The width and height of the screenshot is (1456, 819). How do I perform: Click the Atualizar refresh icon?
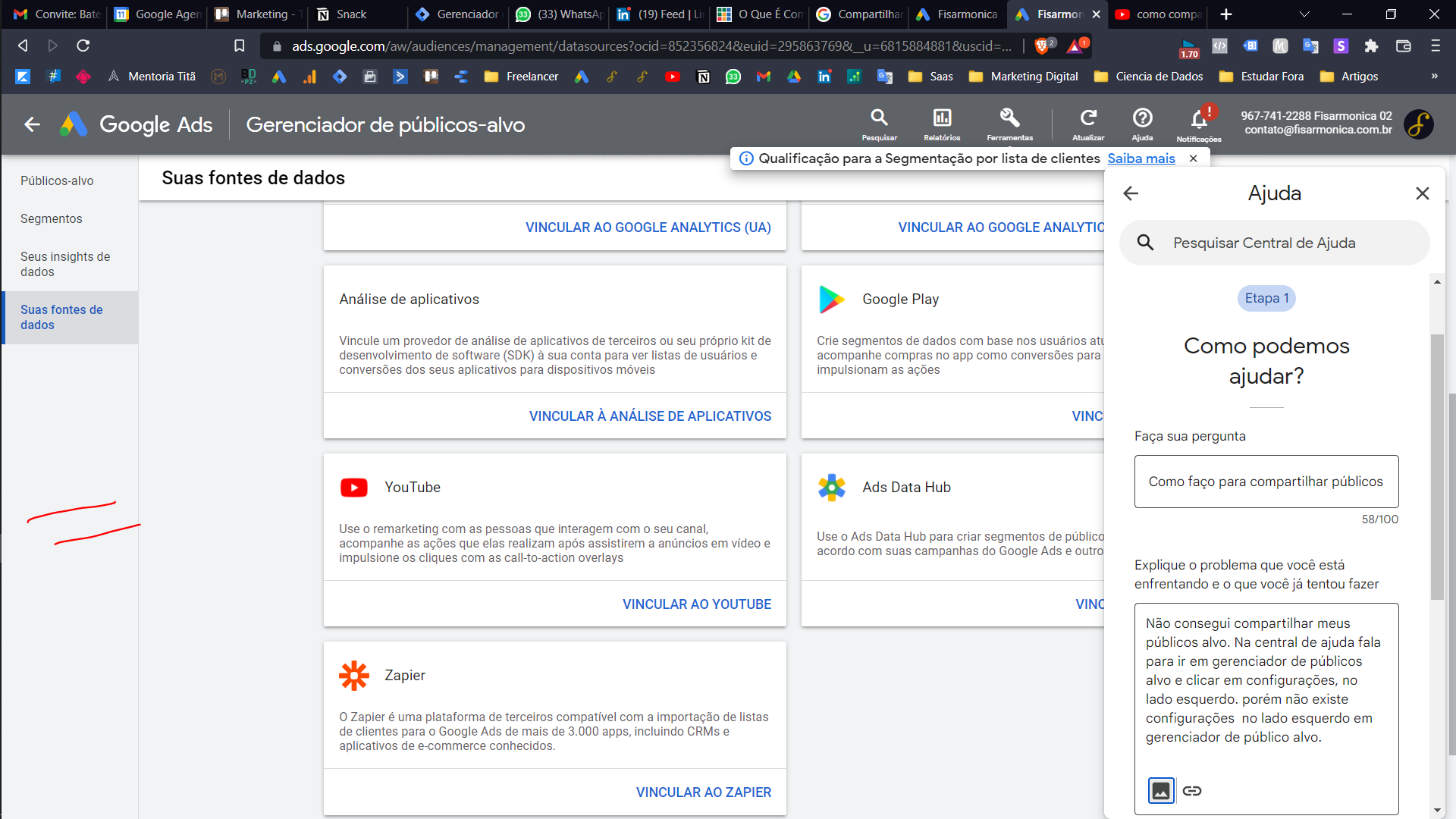click(1088, 118)
